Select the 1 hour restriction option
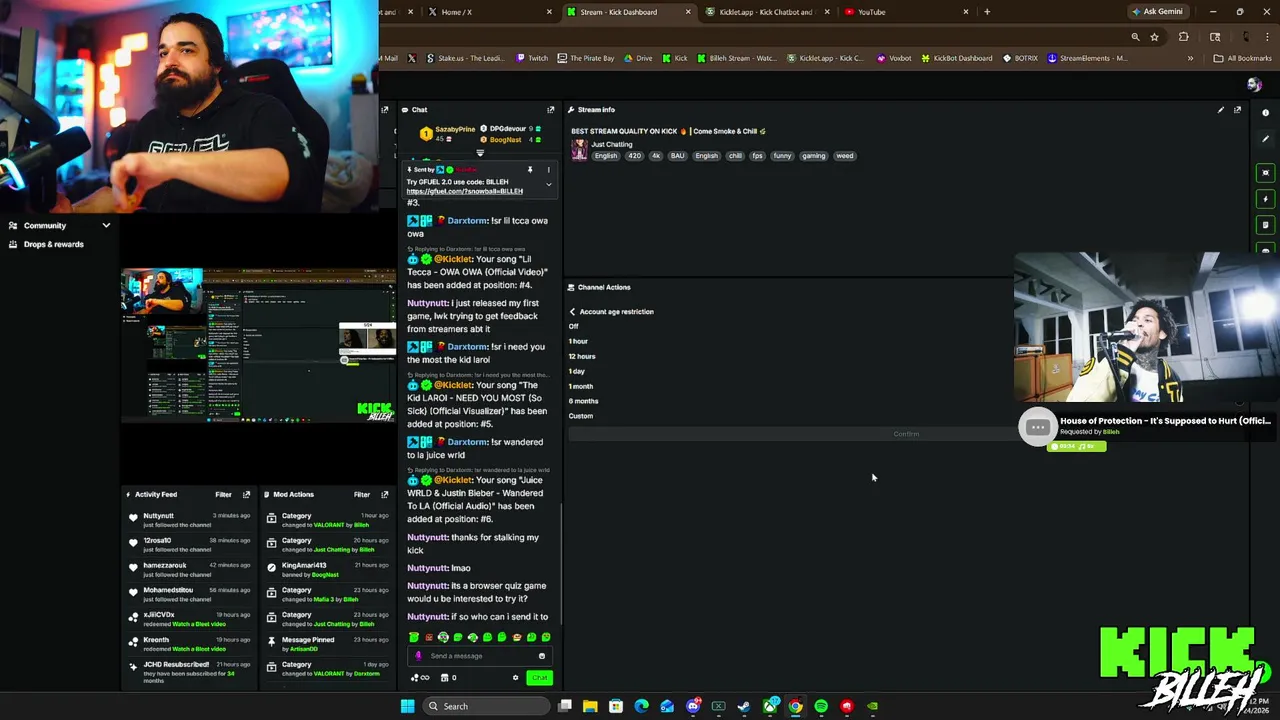The height and width of the screenshot is (720, 1280). click(578, 341)
